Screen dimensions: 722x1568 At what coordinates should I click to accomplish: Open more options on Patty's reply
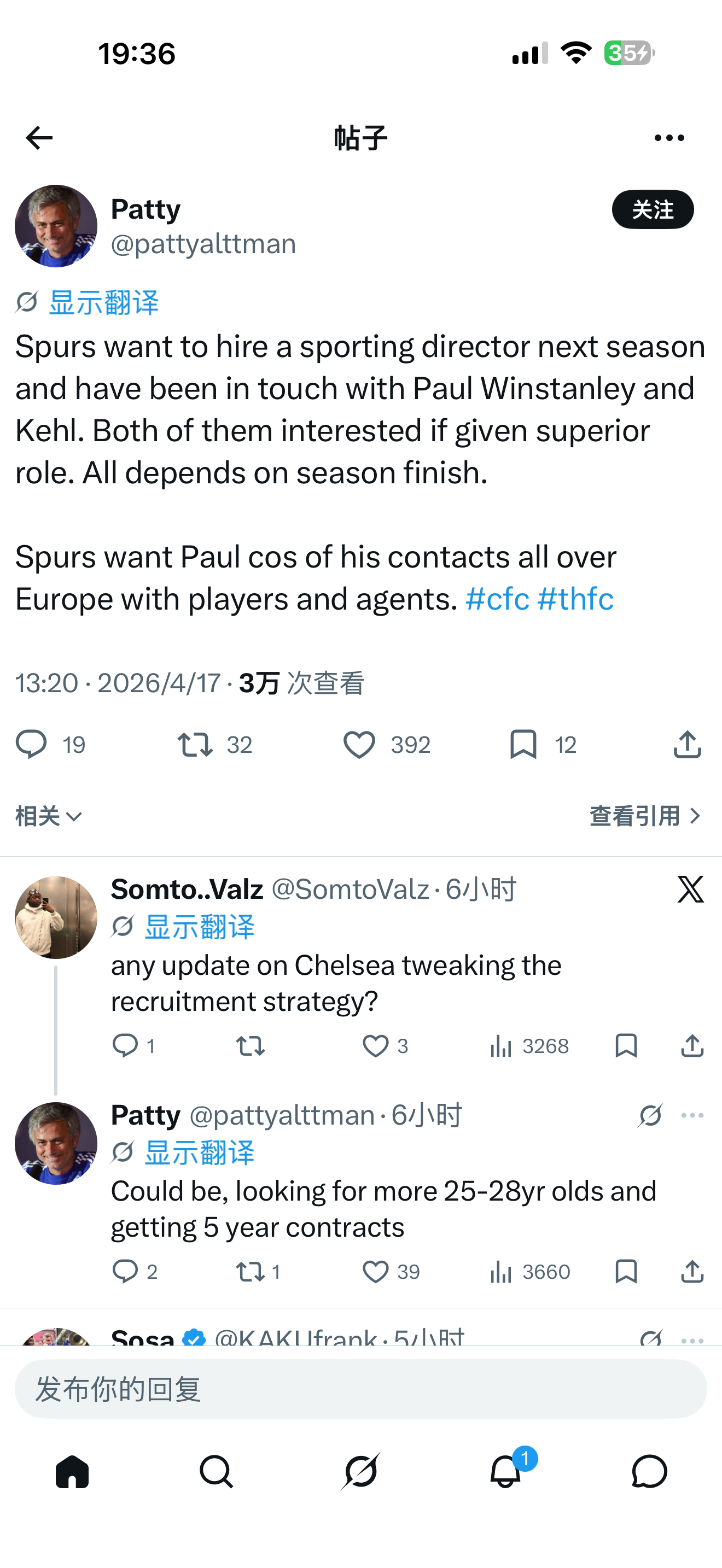pos(692,1115)
